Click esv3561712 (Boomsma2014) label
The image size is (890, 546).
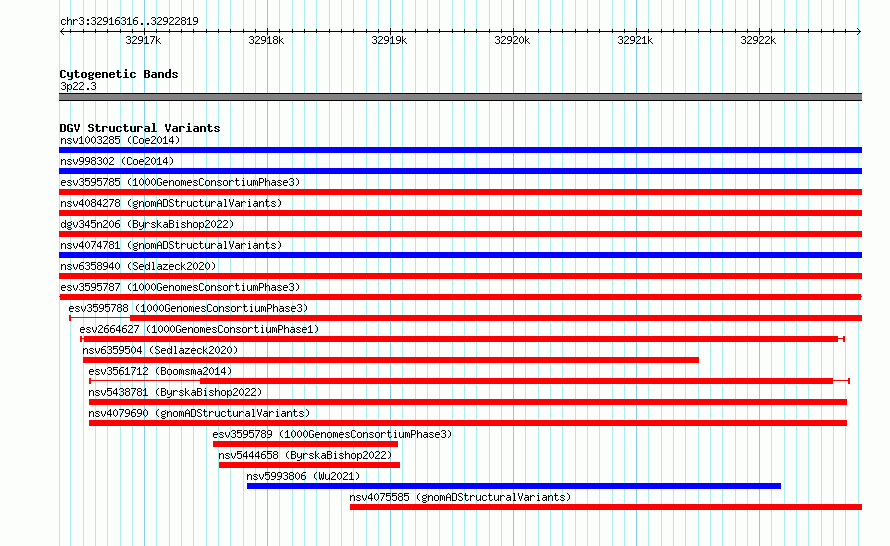click(160, 371)
